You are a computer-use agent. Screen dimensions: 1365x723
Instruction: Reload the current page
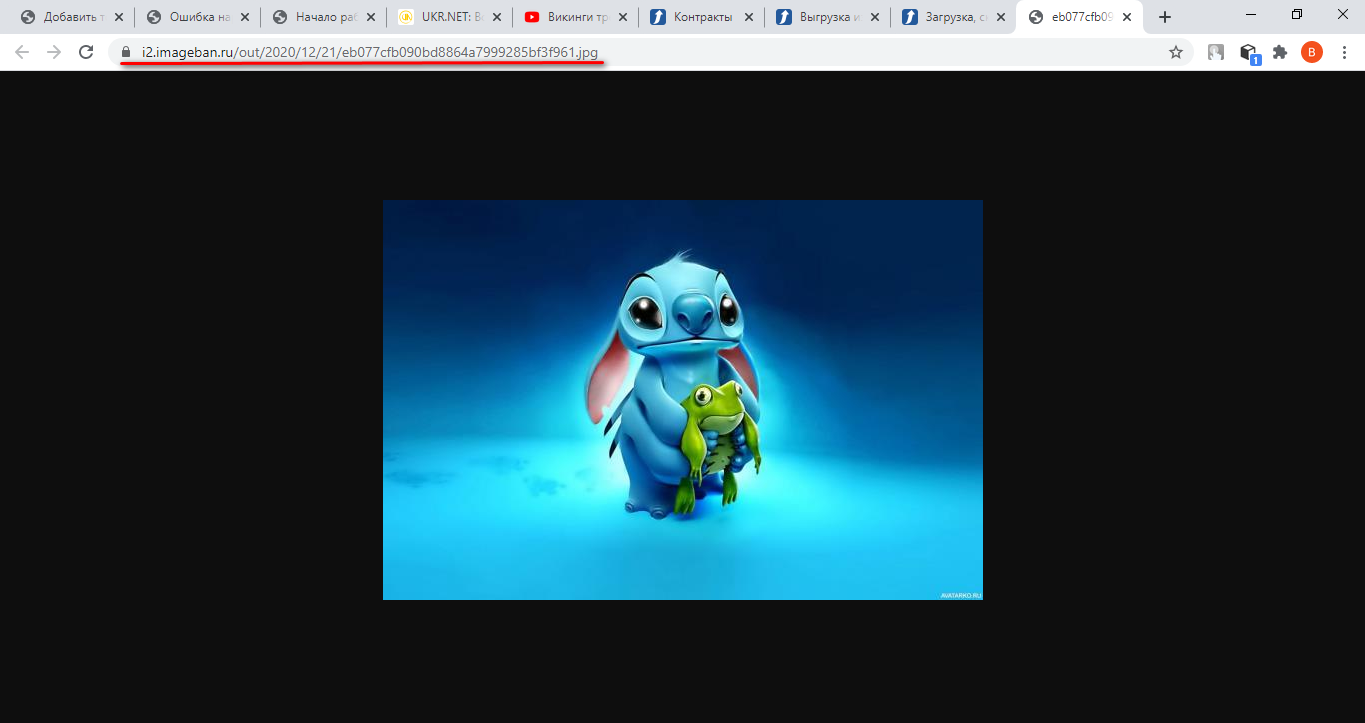[x=86, y=52]
